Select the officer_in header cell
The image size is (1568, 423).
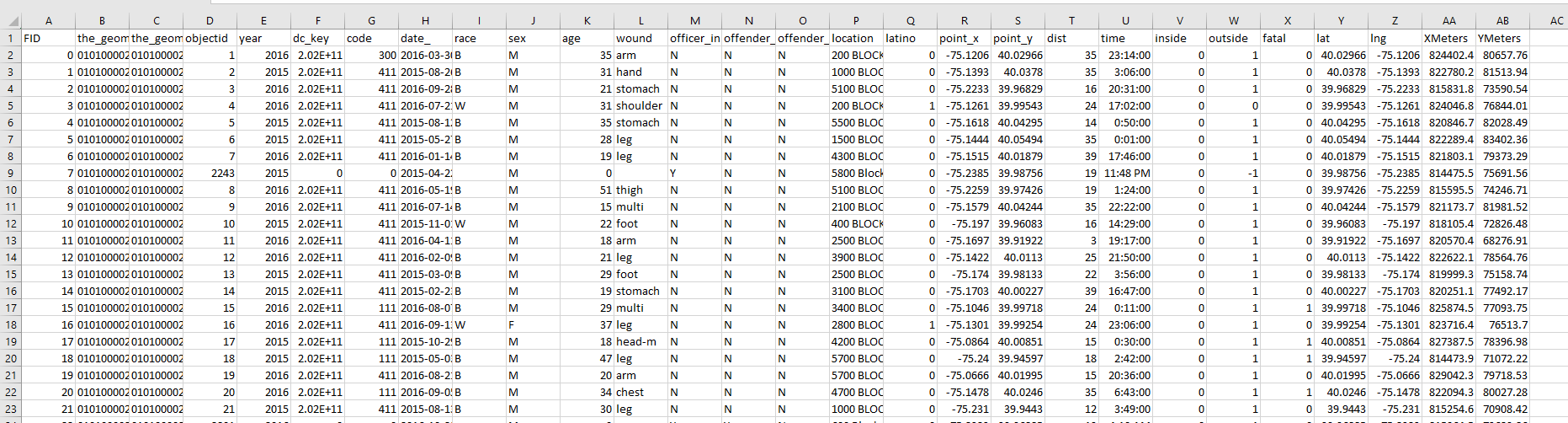694,38
